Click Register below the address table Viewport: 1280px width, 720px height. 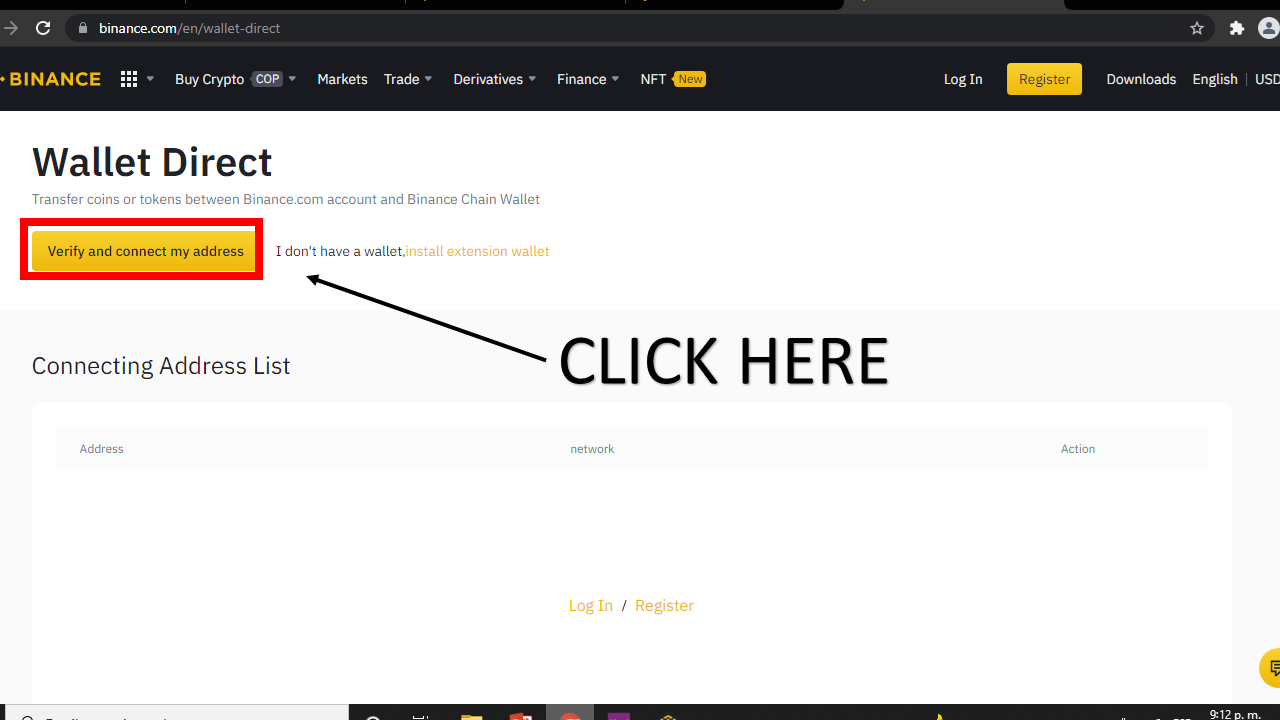(664, 605)
